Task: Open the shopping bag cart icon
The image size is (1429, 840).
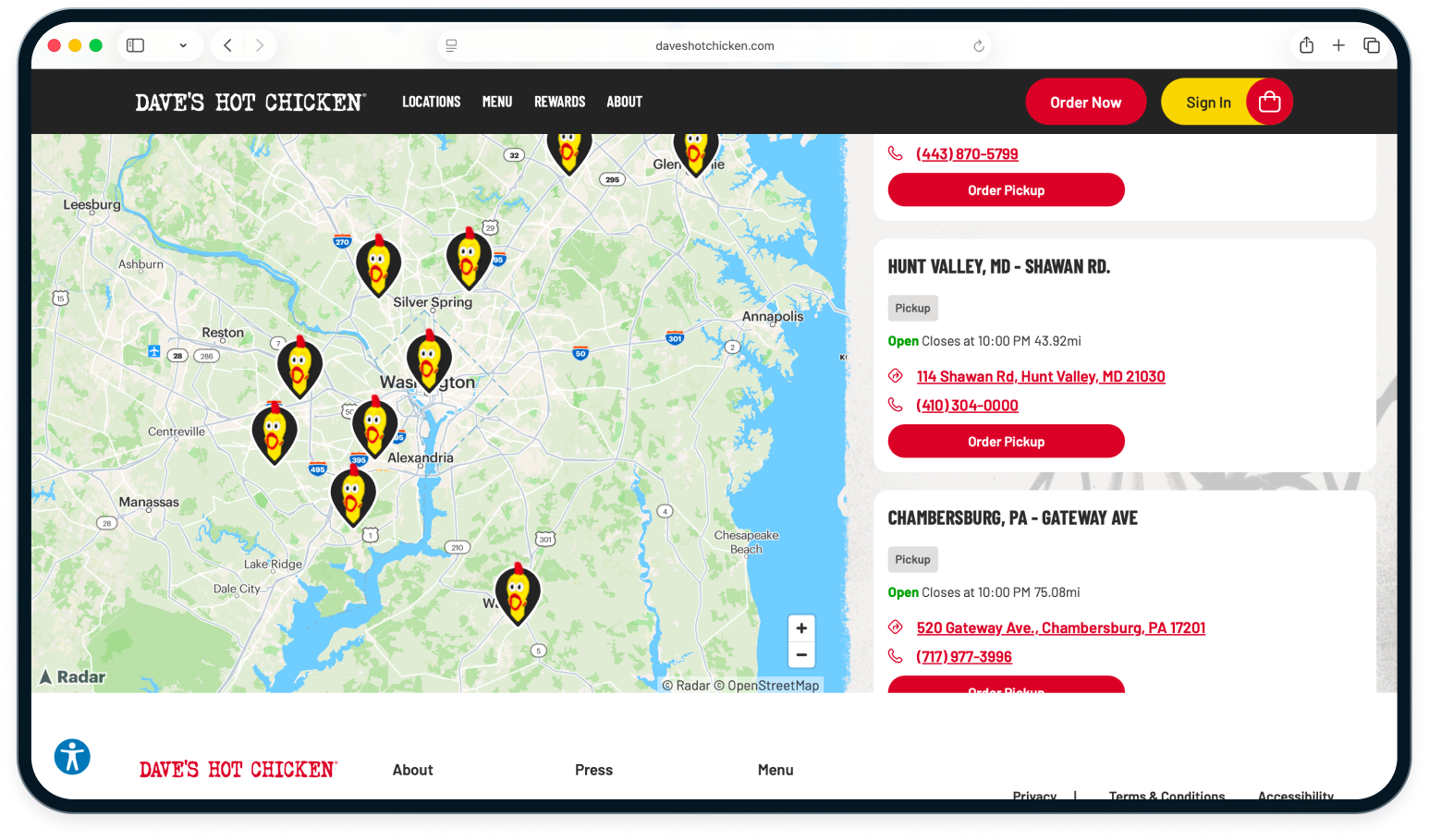Action: pos(1268,102)
